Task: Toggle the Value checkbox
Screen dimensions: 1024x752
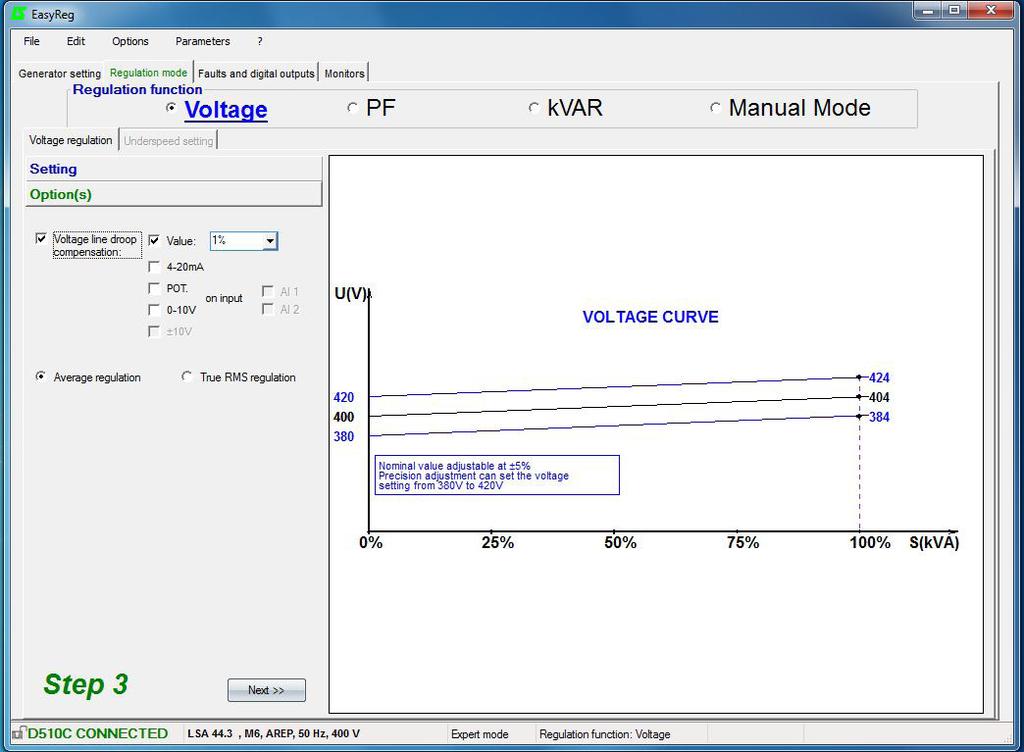Action: pos(154,240)
